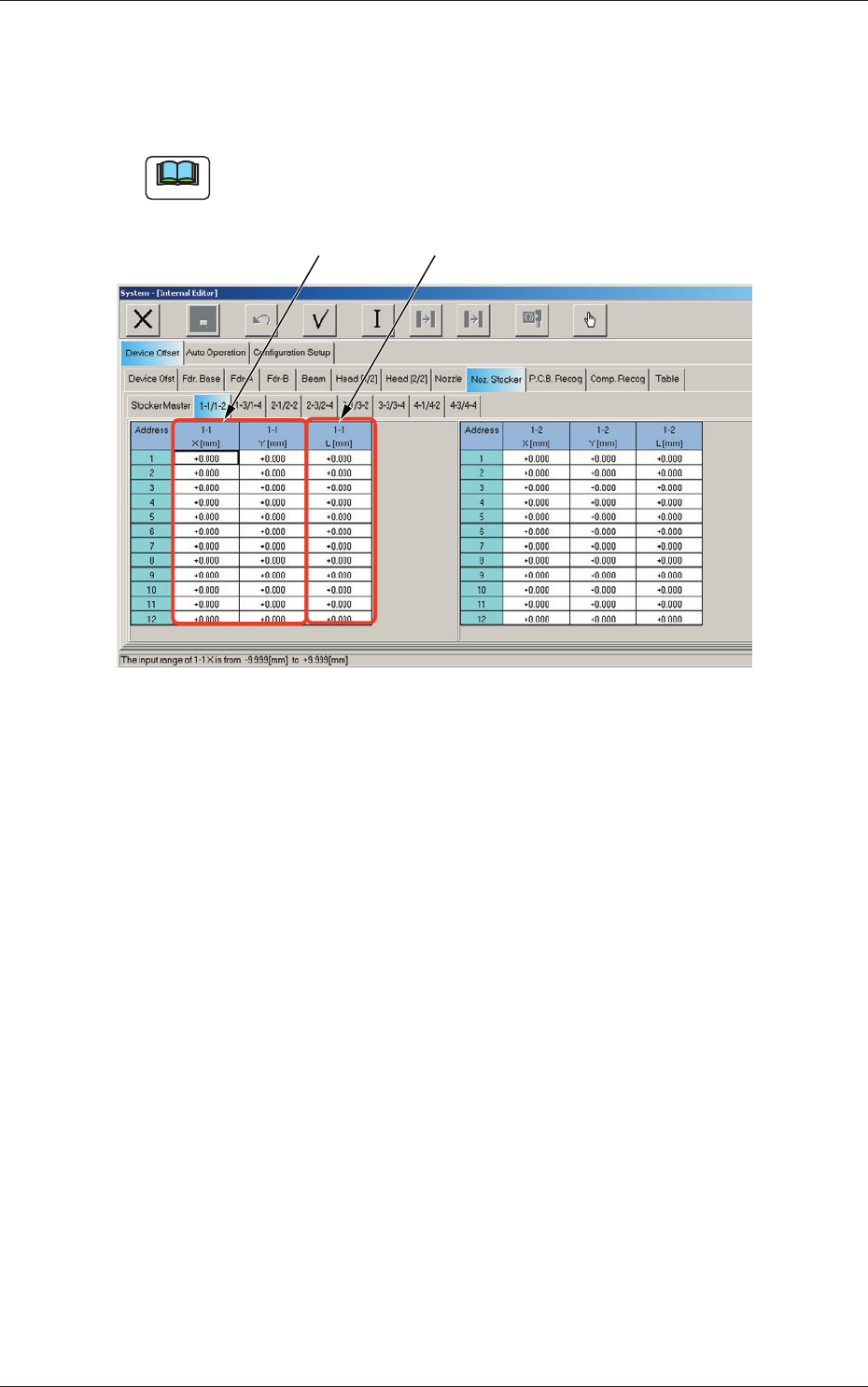Switch to the Beam tab
The image size is (868, 1387).
(x=314, y=379)
